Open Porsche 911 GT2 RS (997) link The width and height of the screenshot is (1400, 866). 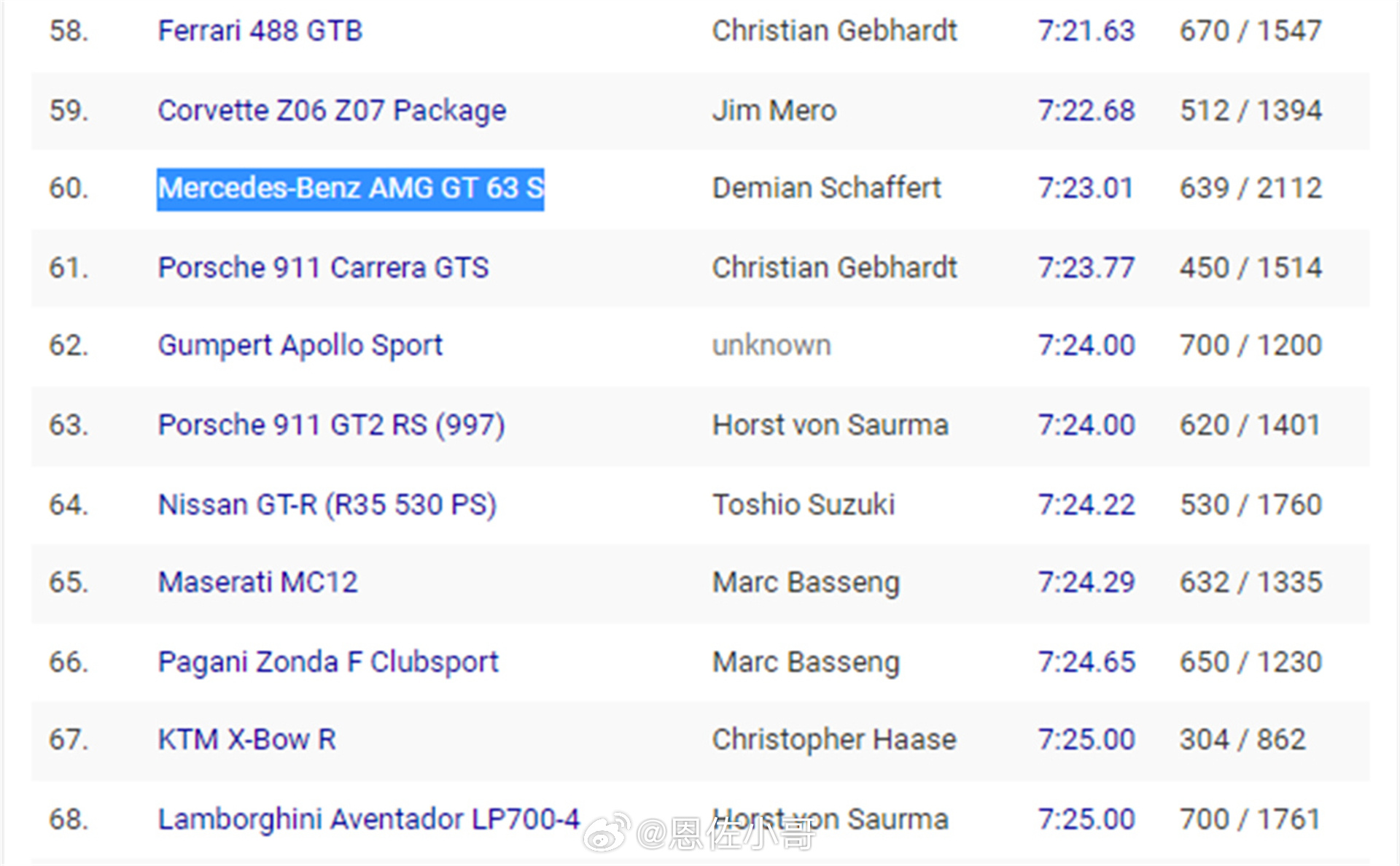[332, 425]
